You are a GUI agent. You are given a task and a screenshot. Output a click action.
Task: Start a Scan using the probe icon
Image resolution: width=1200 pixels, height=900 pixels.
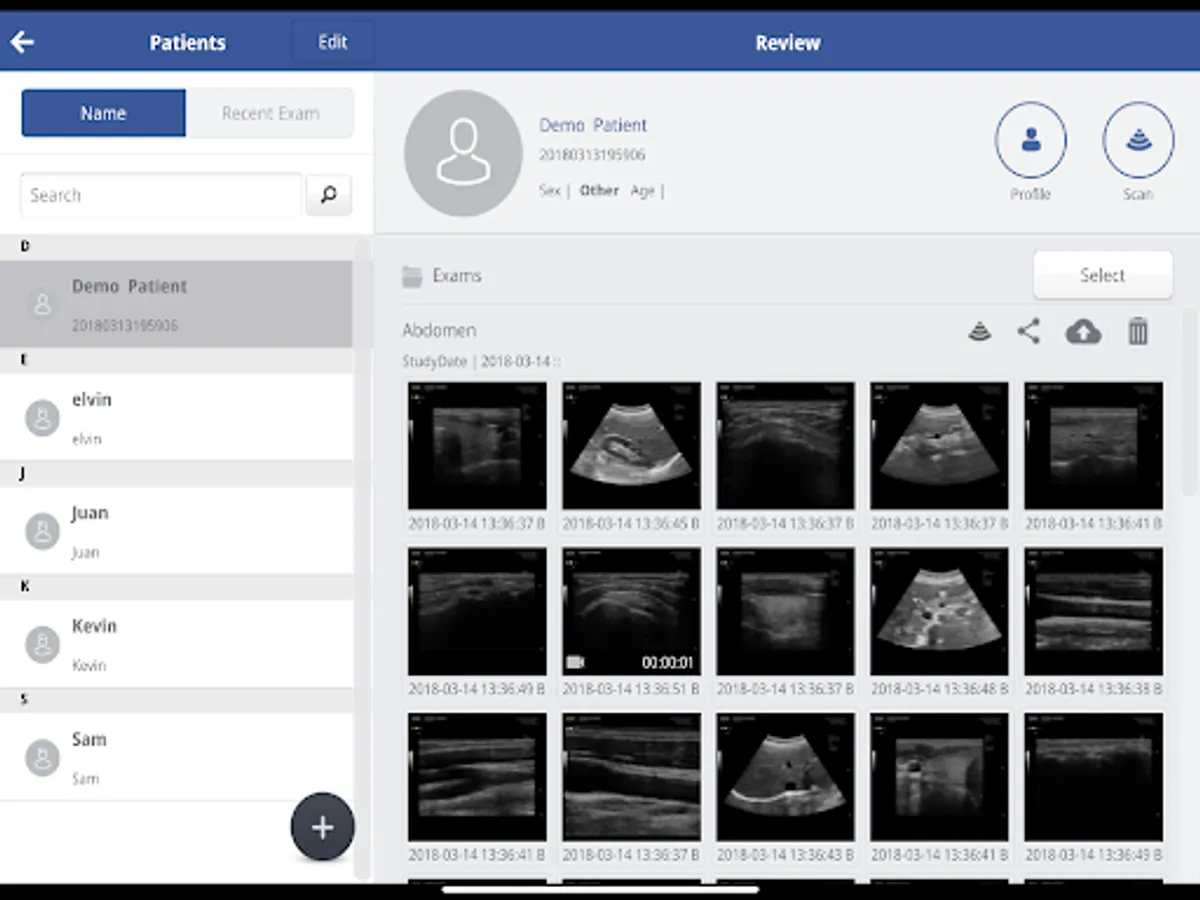[1138, 140]
